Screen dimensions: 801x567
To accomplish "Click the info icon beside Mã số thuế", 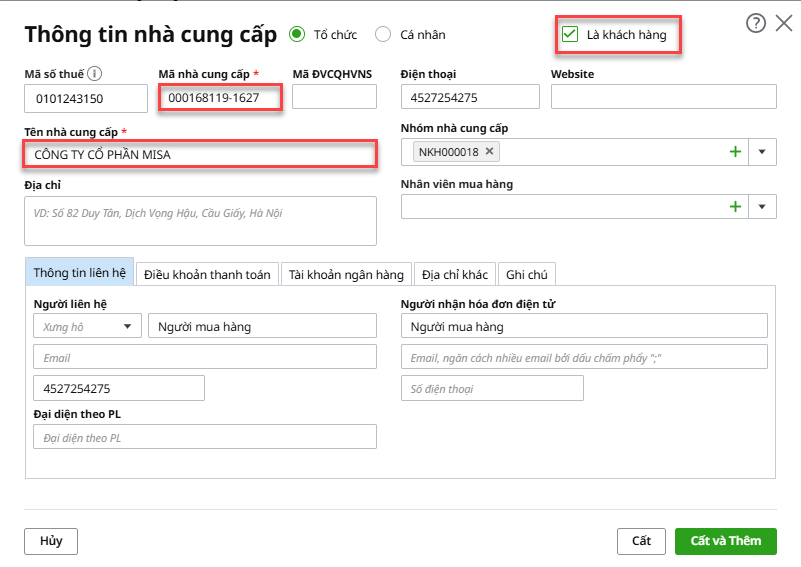I will [95, 74].
